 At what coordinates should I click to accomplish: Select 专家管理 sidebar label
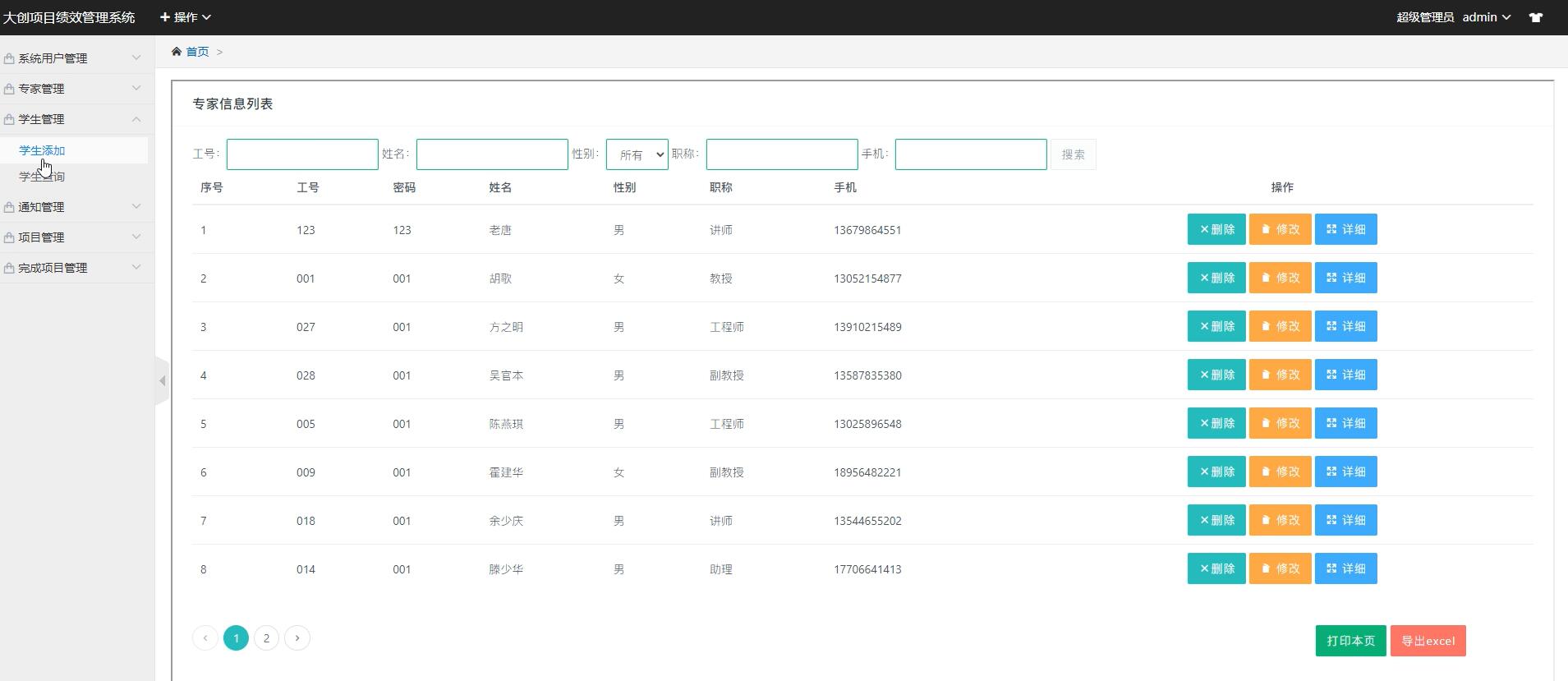tap(41, 89)
